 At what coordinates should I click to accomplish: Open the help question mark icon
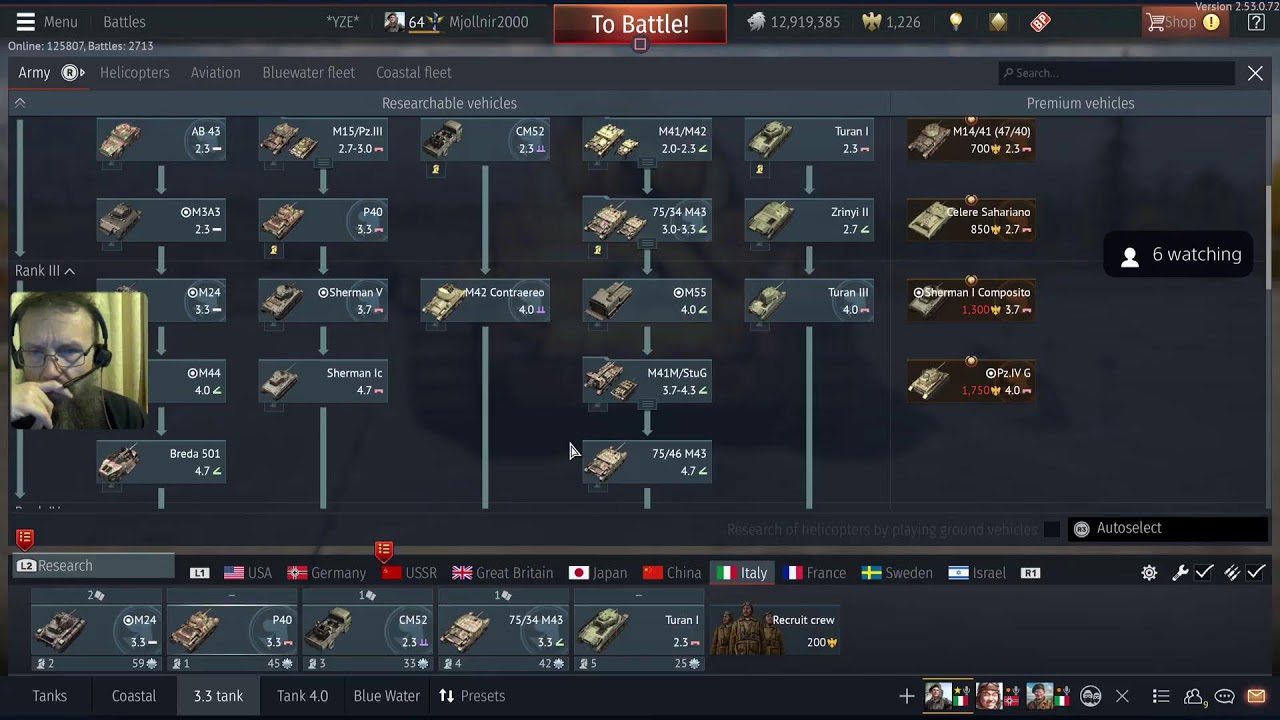pos(1256,22)
